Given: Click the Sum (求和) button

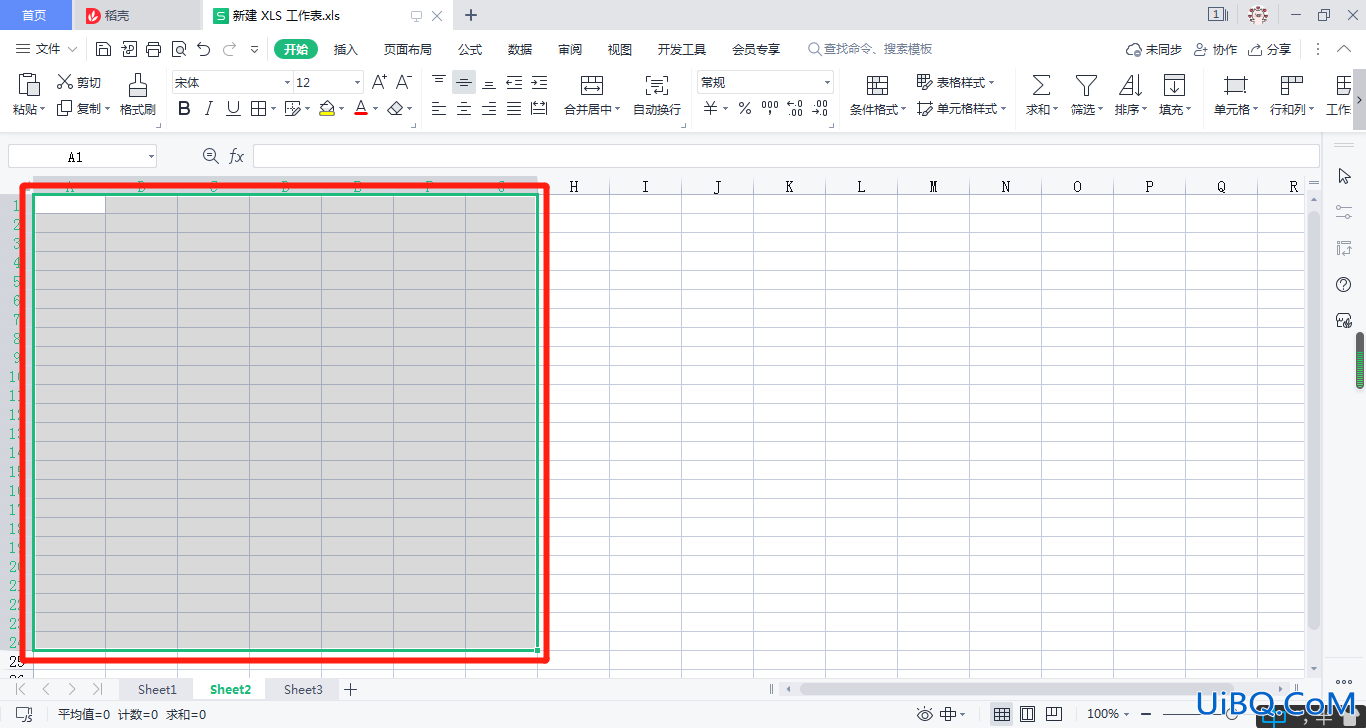Looking at the screenshot, I should [x=1041, y=94].
